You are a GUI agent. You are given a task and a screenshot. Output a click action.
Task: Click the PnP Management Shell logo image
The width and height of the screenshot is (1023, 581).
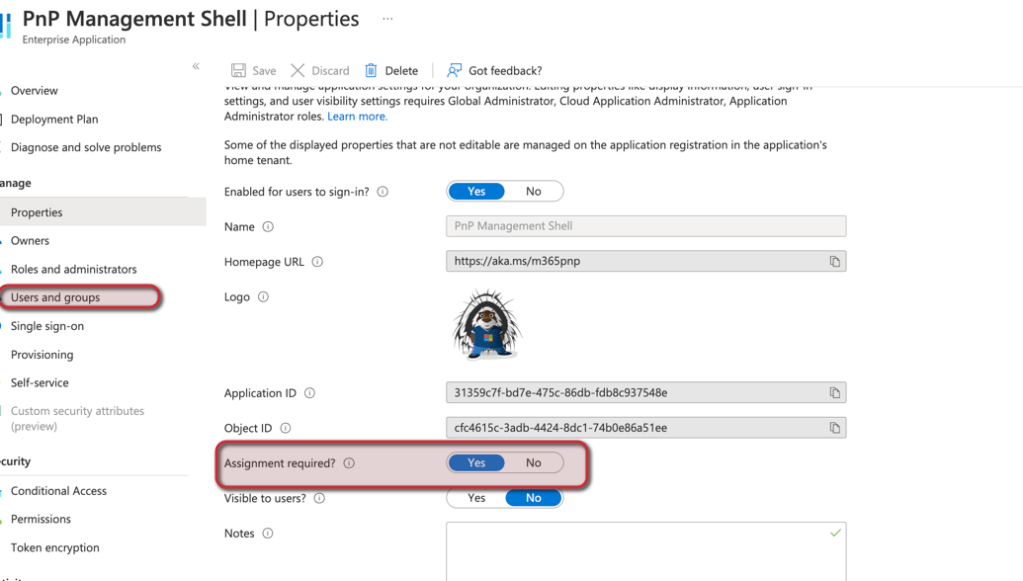[487, 326]
